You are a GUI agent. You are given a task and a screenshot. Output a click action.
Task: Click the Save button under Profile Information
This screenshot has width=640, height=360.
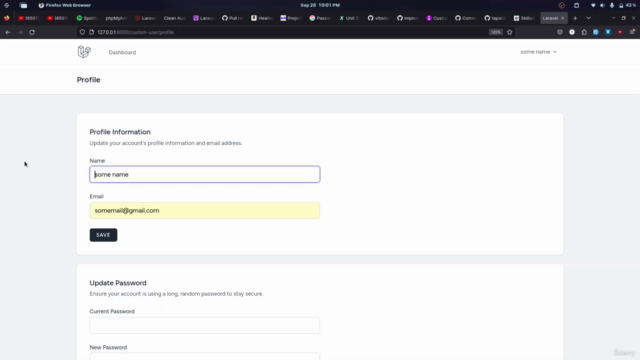pyautogui.click(x=103, y=235)
